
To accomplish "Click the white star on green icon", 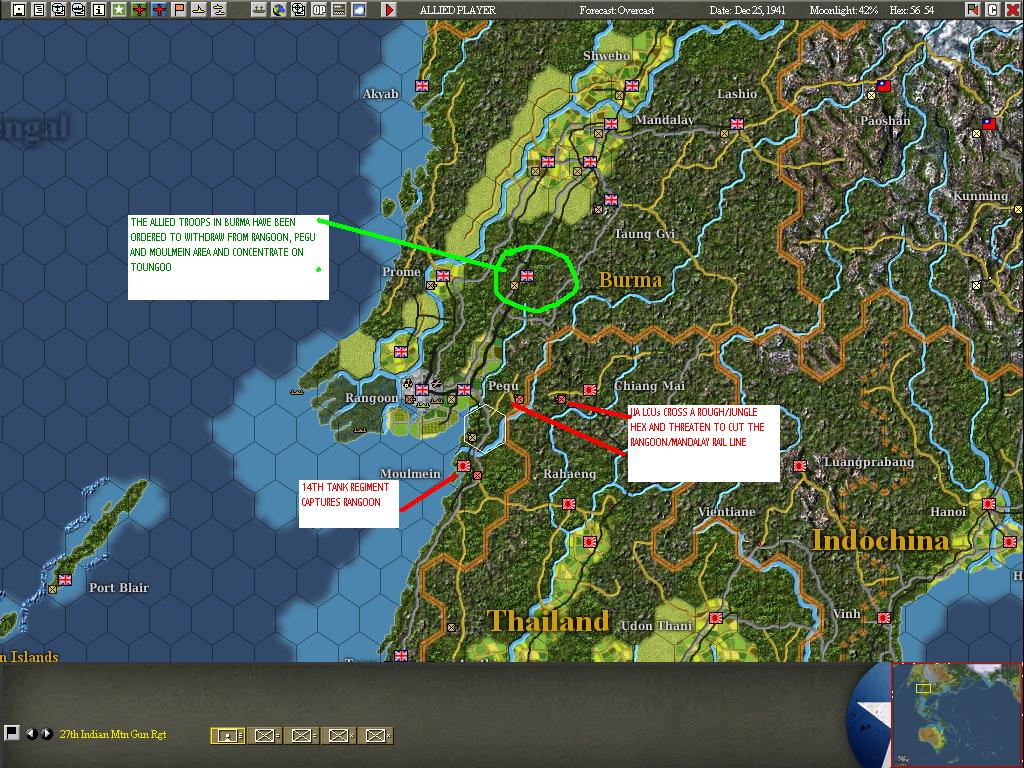I will click(118, 10).
